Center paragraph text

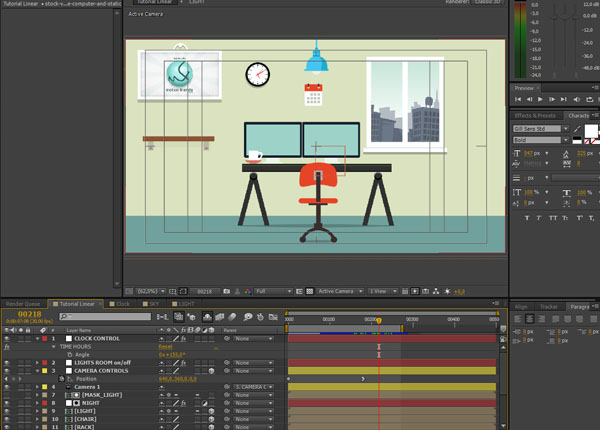coord(530,319)
